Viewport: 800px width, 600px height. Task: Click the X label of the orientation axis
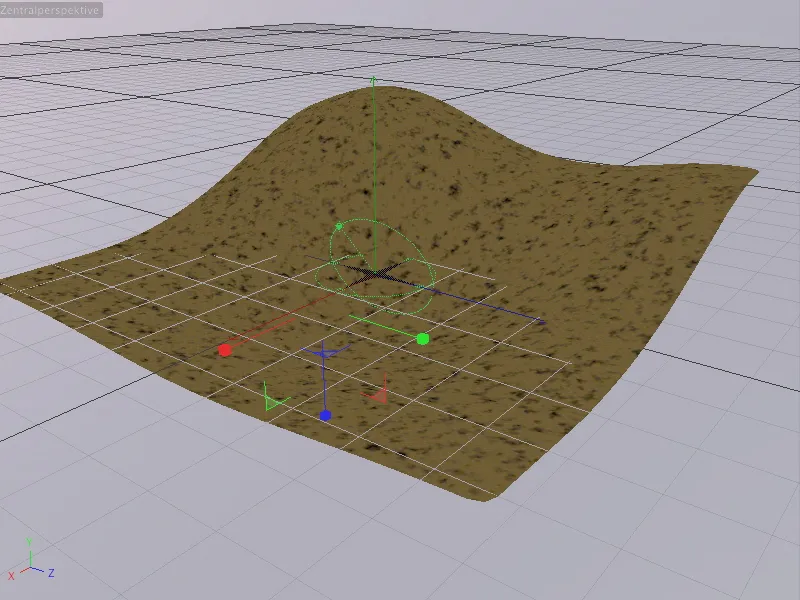click(x=11, y=575)
